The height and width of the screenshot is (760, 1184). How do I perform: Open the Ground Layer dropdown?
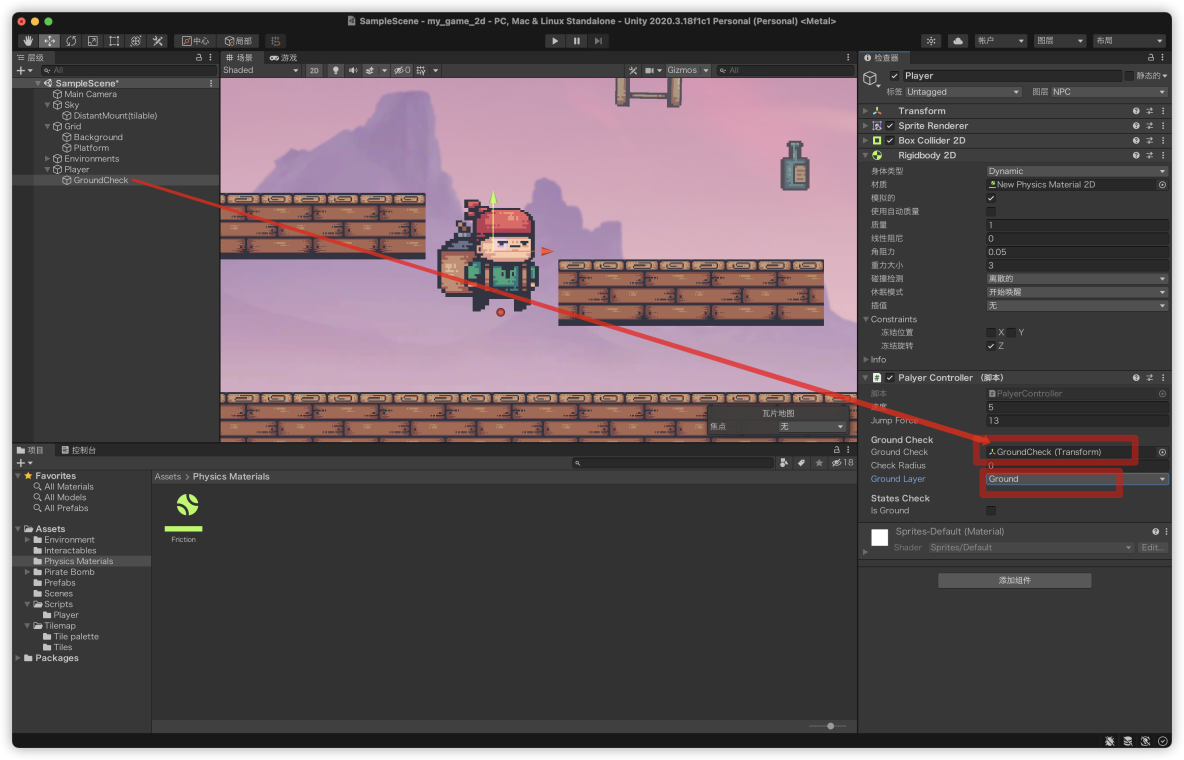1077,479
